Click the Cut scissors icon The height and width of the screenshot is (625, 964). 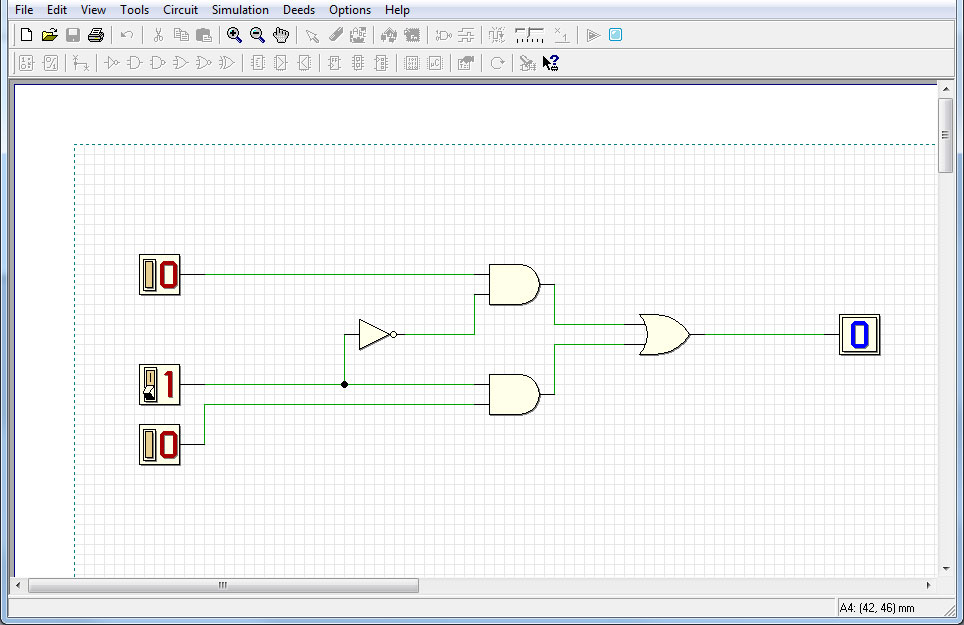click(x=158, y=35)
